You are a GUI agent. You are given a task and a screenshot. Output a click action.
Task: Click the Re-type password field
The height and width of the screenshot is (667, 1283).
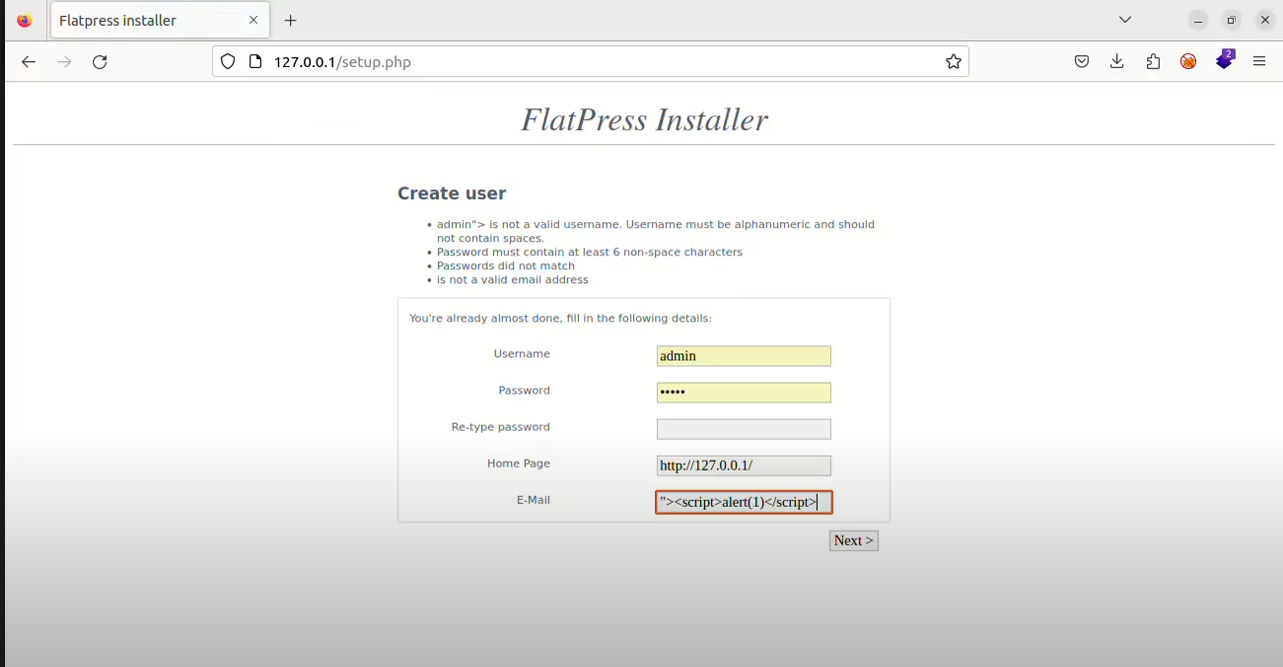pos(743,429)
